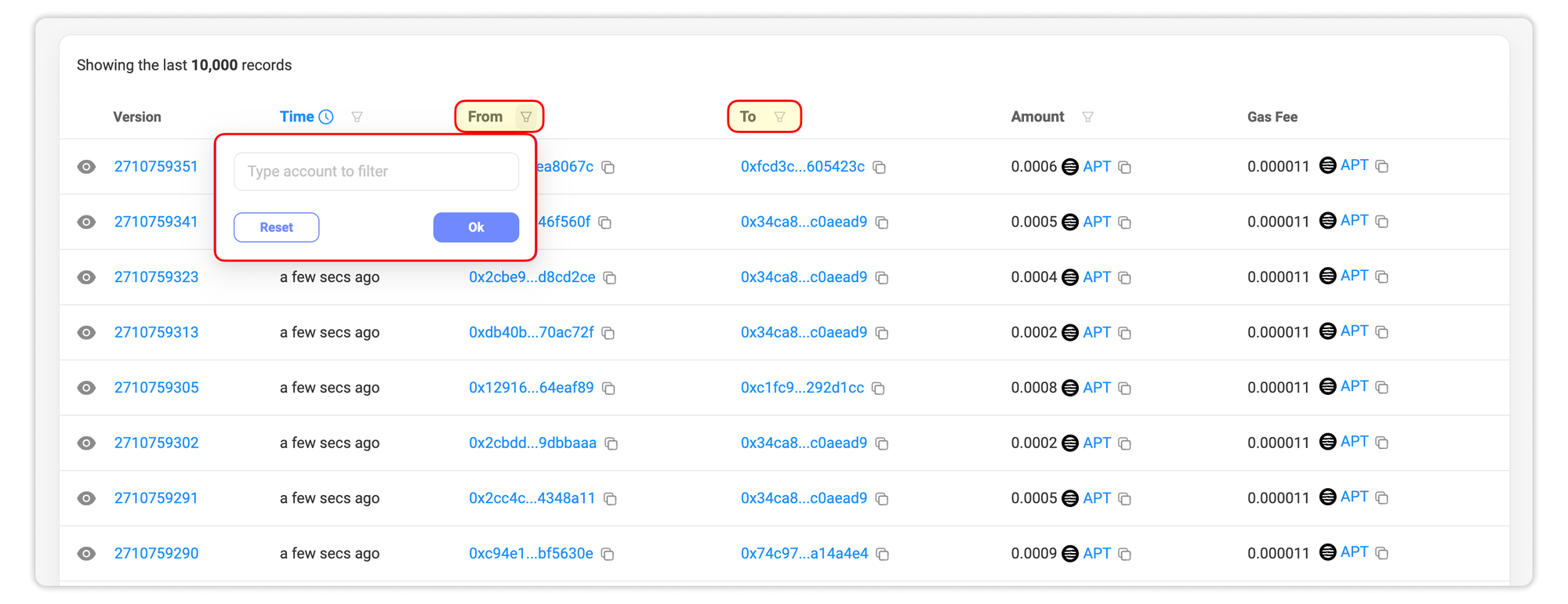This screenshot has width=1568, height=604.
Task: Copy the 0.0006 APT amount
Action: tap(1125, 168)
